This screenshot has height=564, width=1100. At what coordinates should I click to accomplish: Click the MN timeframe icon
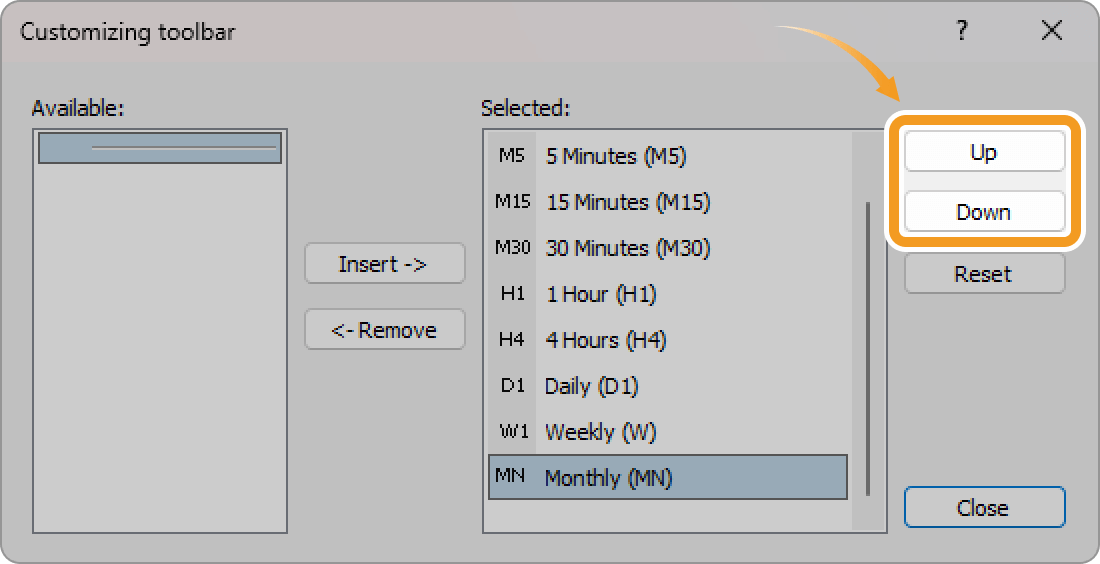[510, 476]
